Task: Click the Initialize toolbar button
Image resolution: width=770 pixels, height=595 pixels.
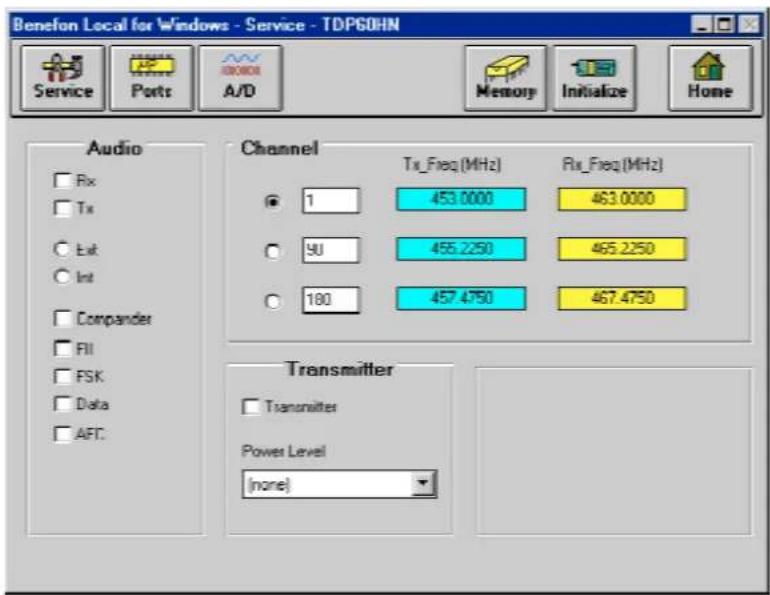Action: click(x=594, y=78)
